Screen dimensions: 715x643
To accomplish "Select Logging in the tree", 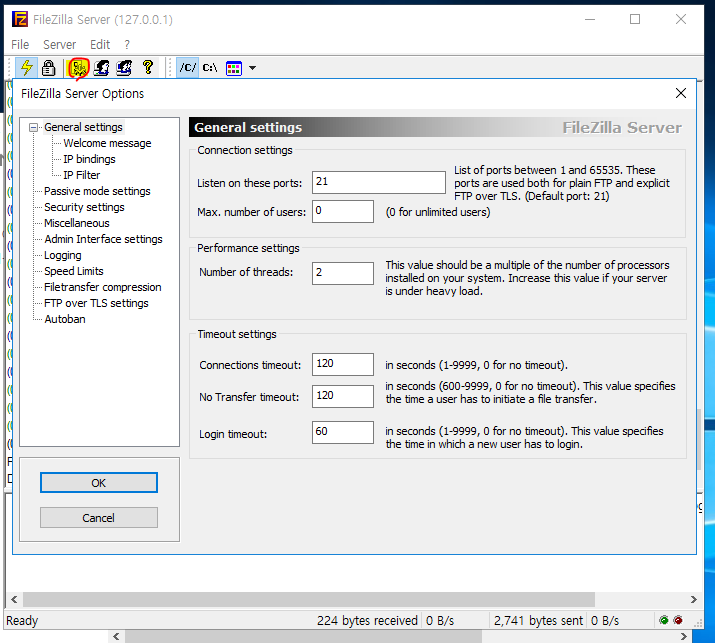I will [63, 255].
